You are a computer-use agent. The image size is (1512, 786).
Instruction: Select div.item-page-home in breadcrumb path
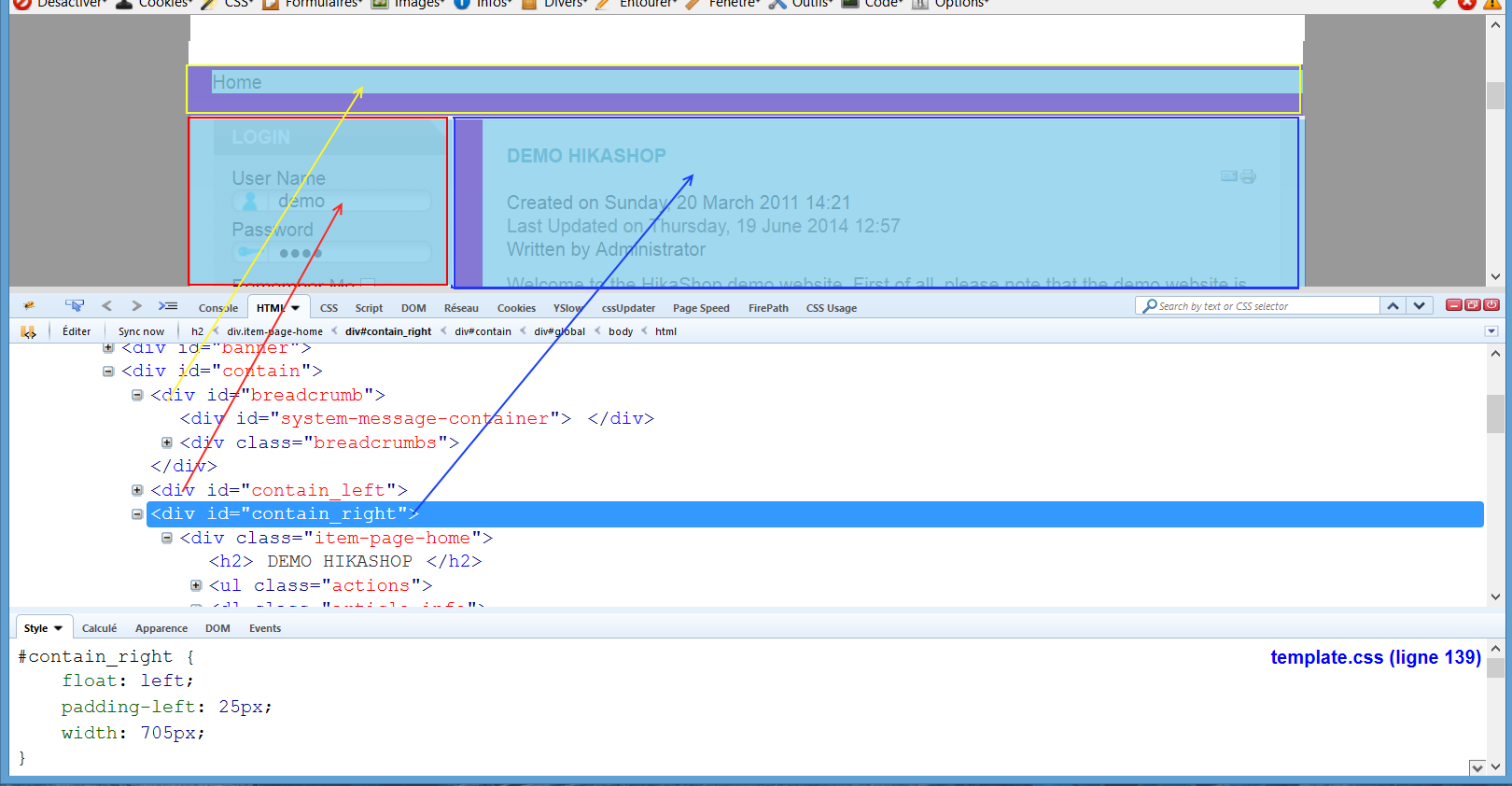coord(274,331)
